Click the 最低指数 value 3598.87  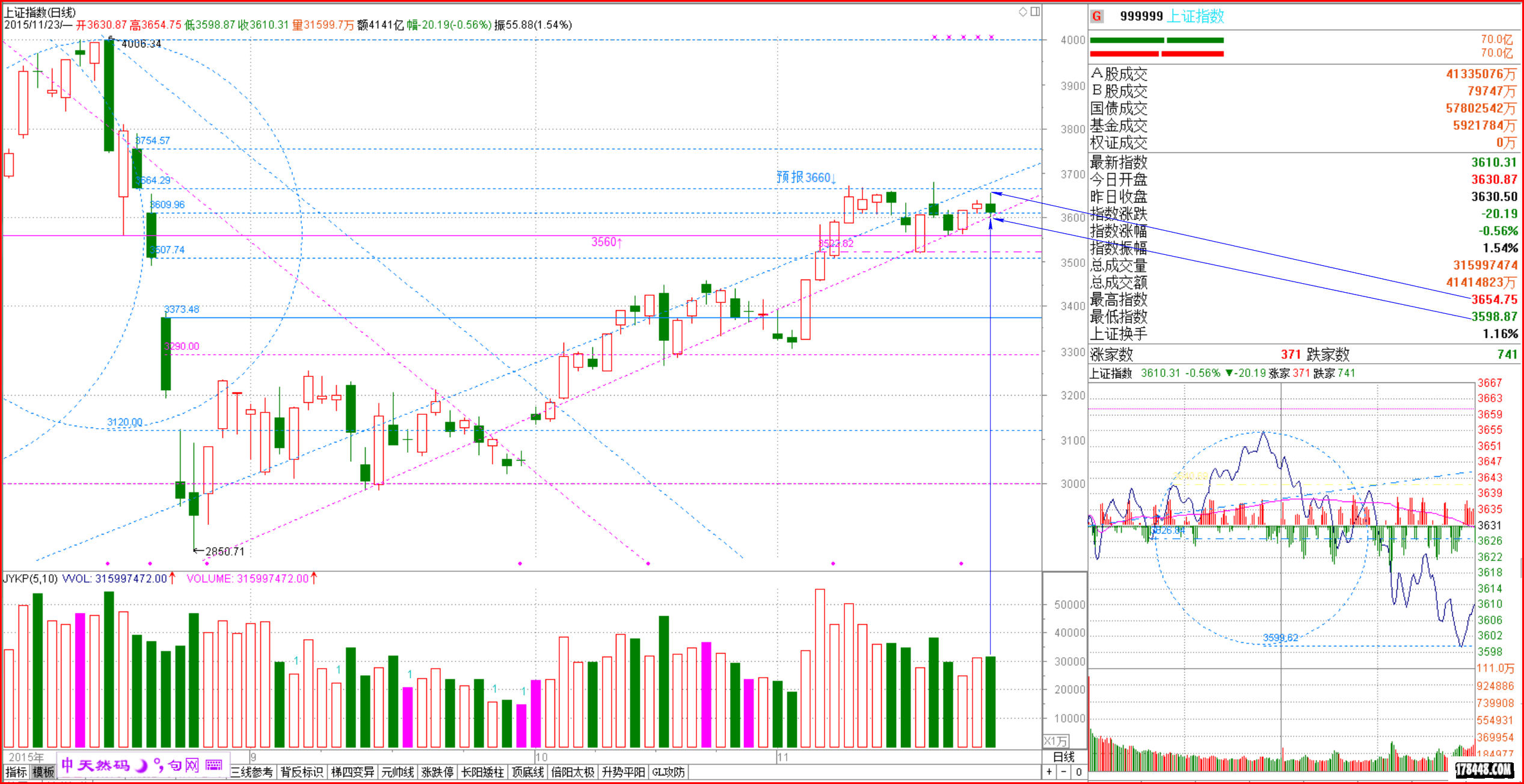coord(1494,316)
